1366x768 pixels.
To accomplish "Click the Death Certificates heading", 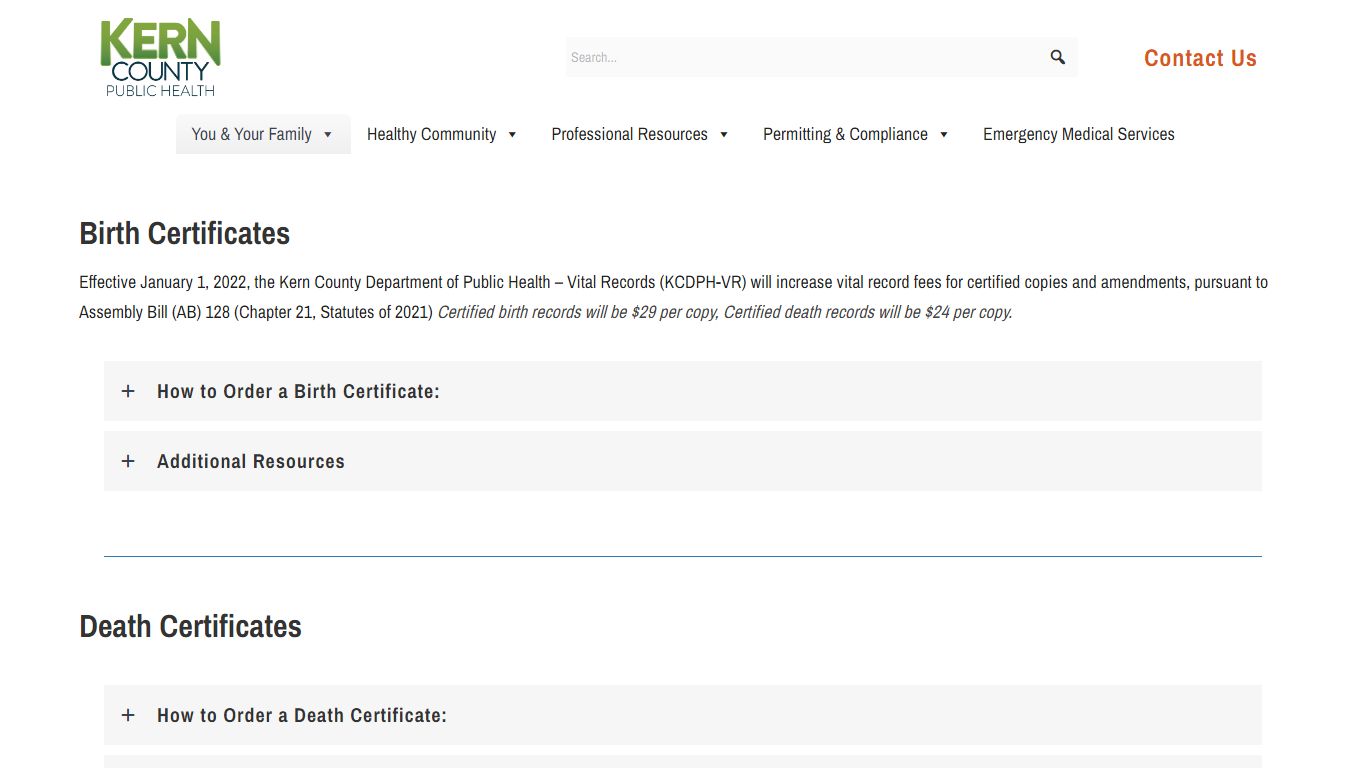I will (x=190, y=626).
